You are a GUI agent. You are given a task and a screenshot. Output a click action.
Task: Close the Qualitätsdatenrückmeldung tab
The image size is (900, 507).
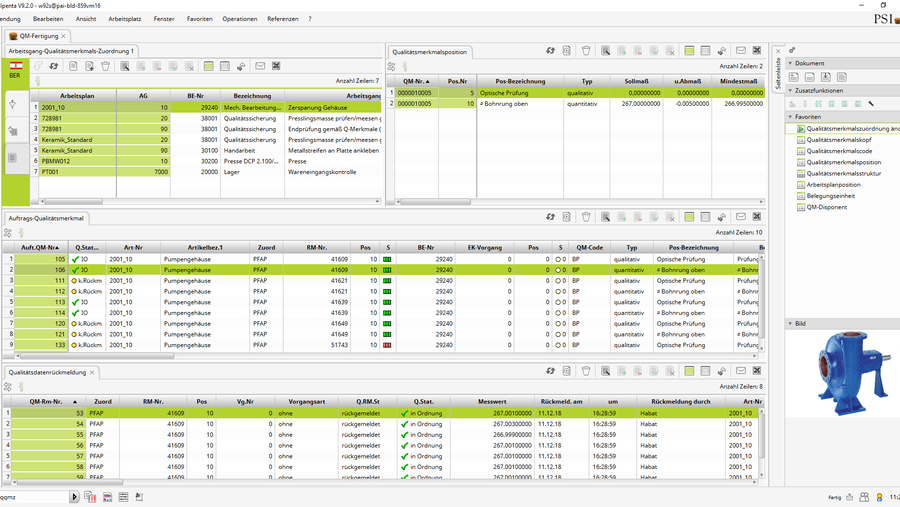(x=93, y=372)
